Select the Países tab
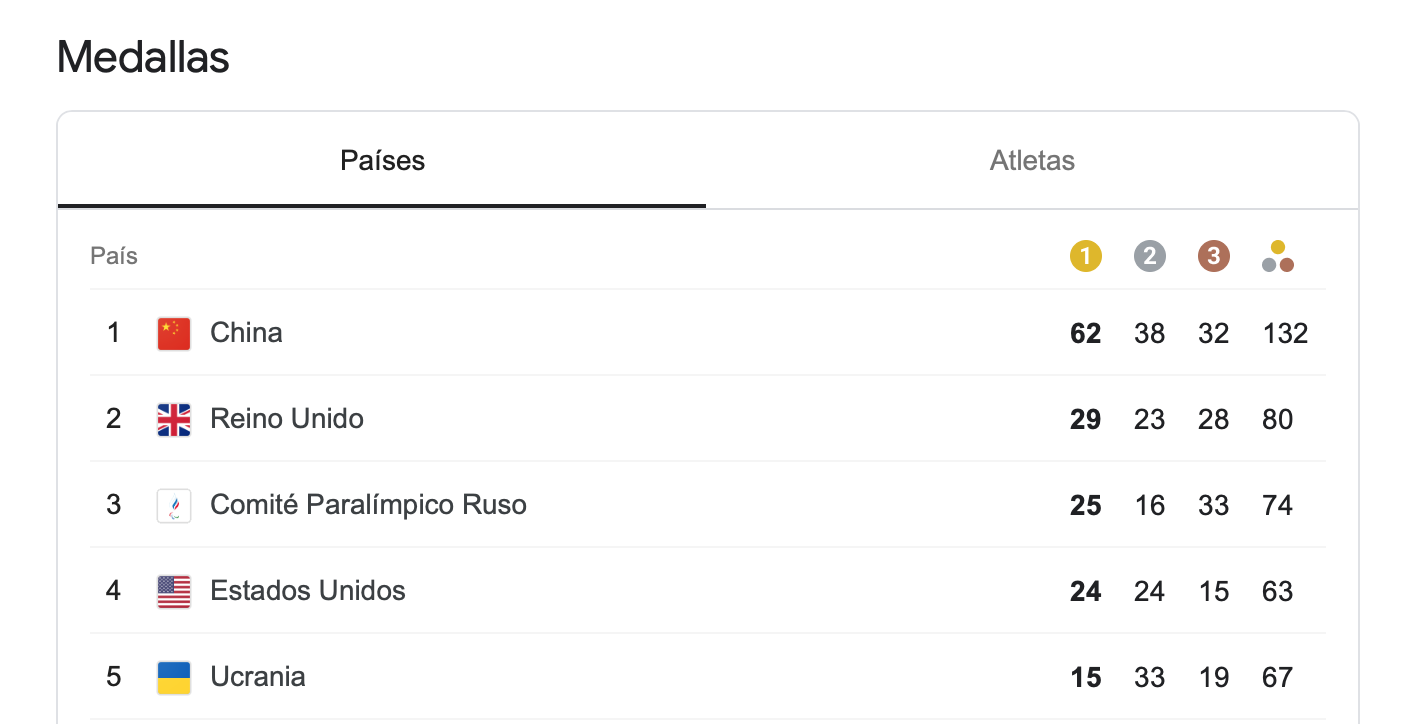 382,160
